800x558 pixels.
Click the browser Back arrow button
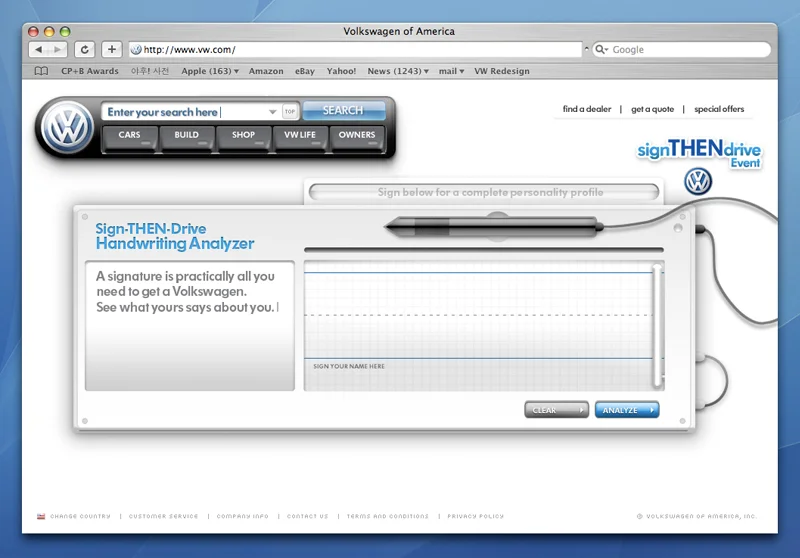(38, 49)
